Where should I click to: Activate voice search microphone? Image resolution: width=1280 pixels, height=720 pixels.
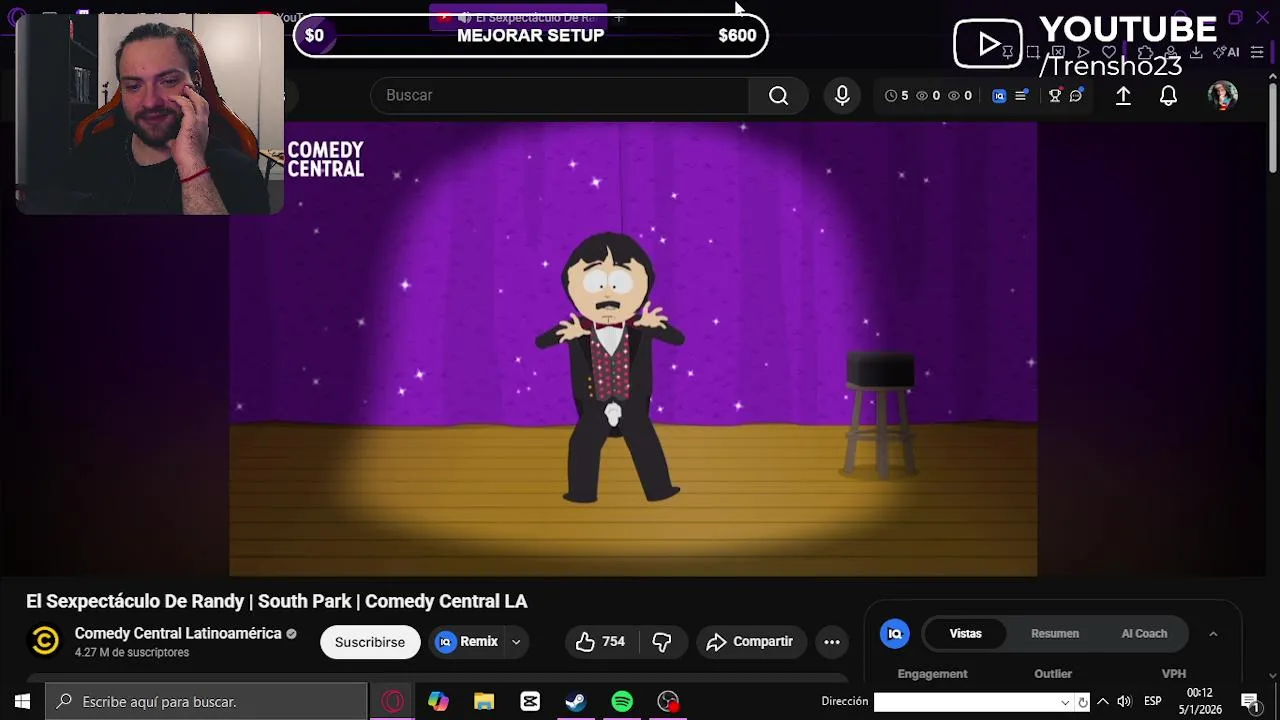coord(842,95)
